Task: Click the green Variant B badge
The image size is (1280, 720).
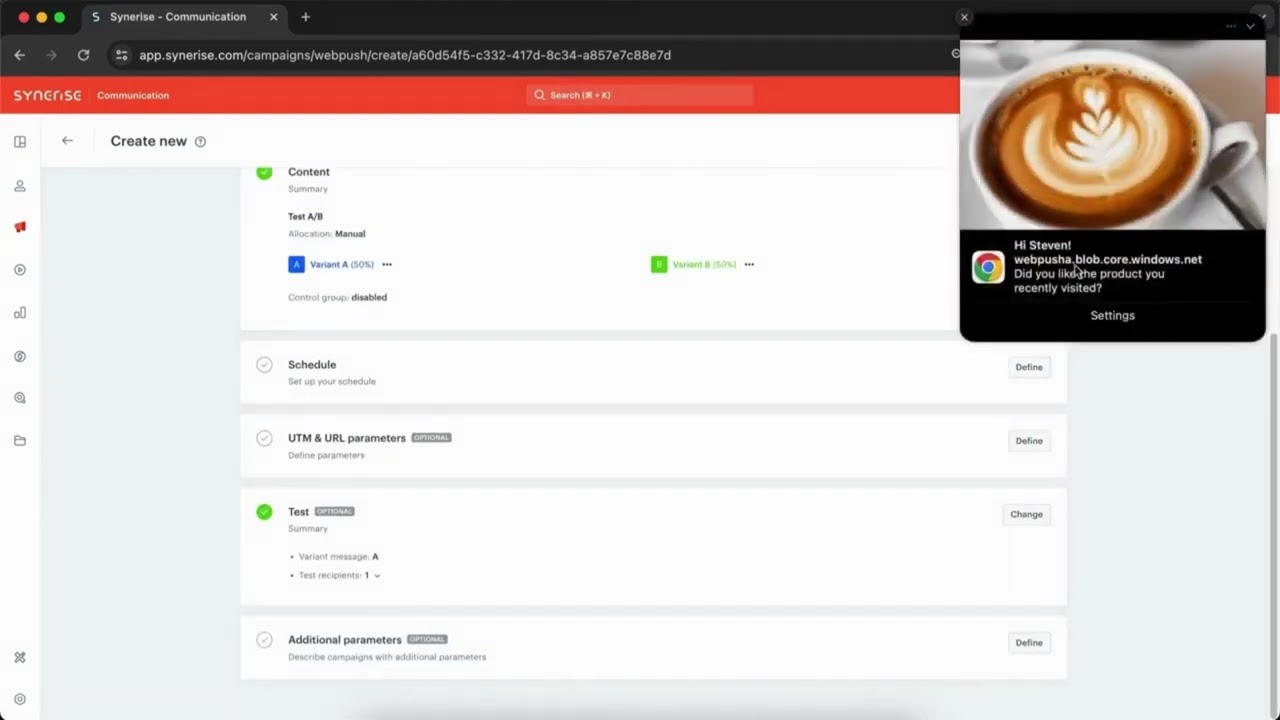Action: tap(659, 264)
